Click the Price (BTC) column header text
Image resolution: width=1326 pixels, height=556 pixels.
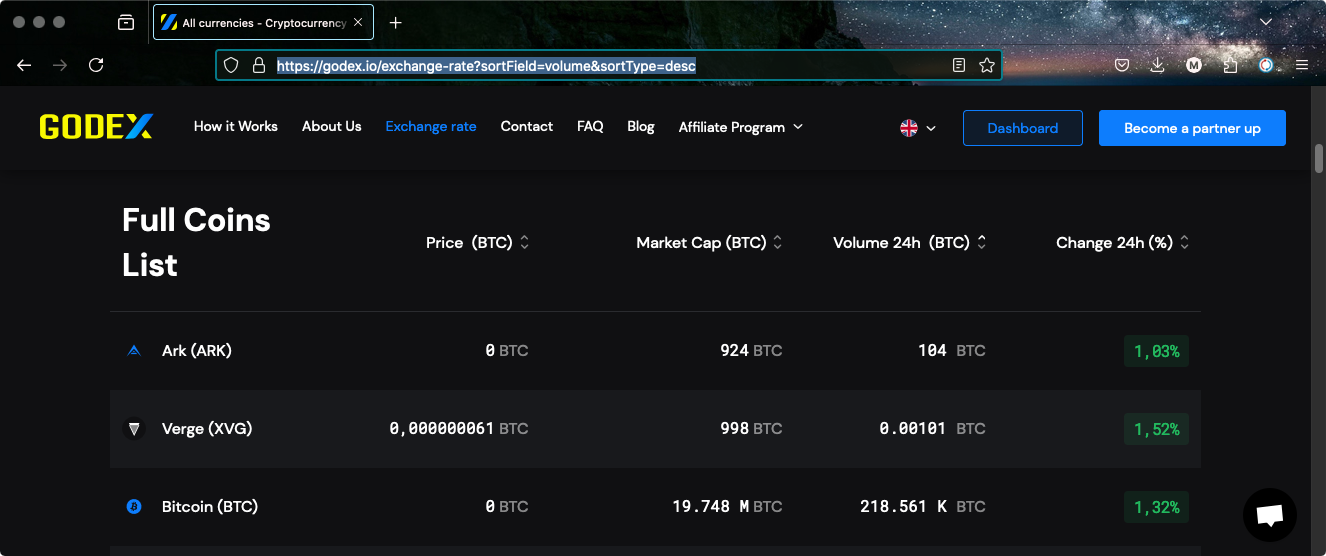pyautogui.click(x=469, y=243)
